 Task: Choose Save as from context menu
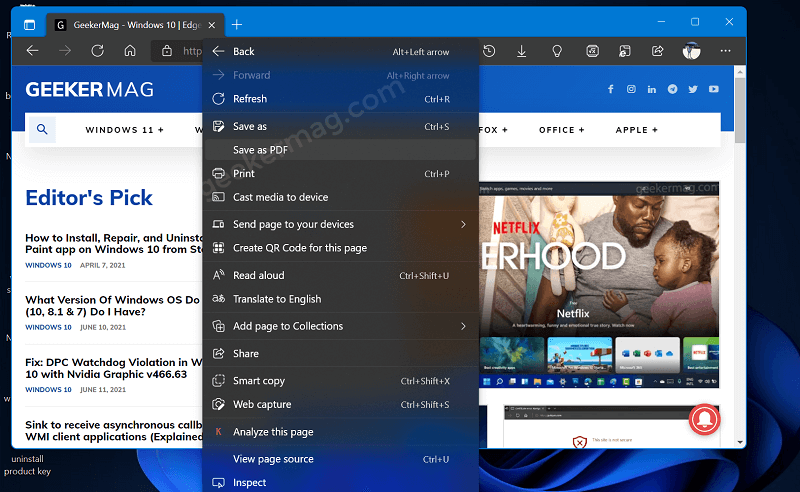340,126
